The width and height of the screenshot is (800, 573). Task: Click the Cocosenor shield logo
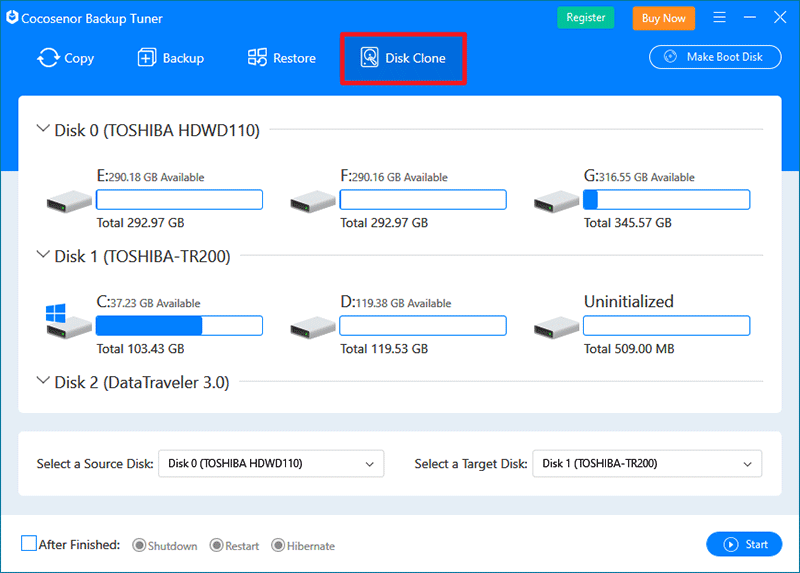(12, 17)
